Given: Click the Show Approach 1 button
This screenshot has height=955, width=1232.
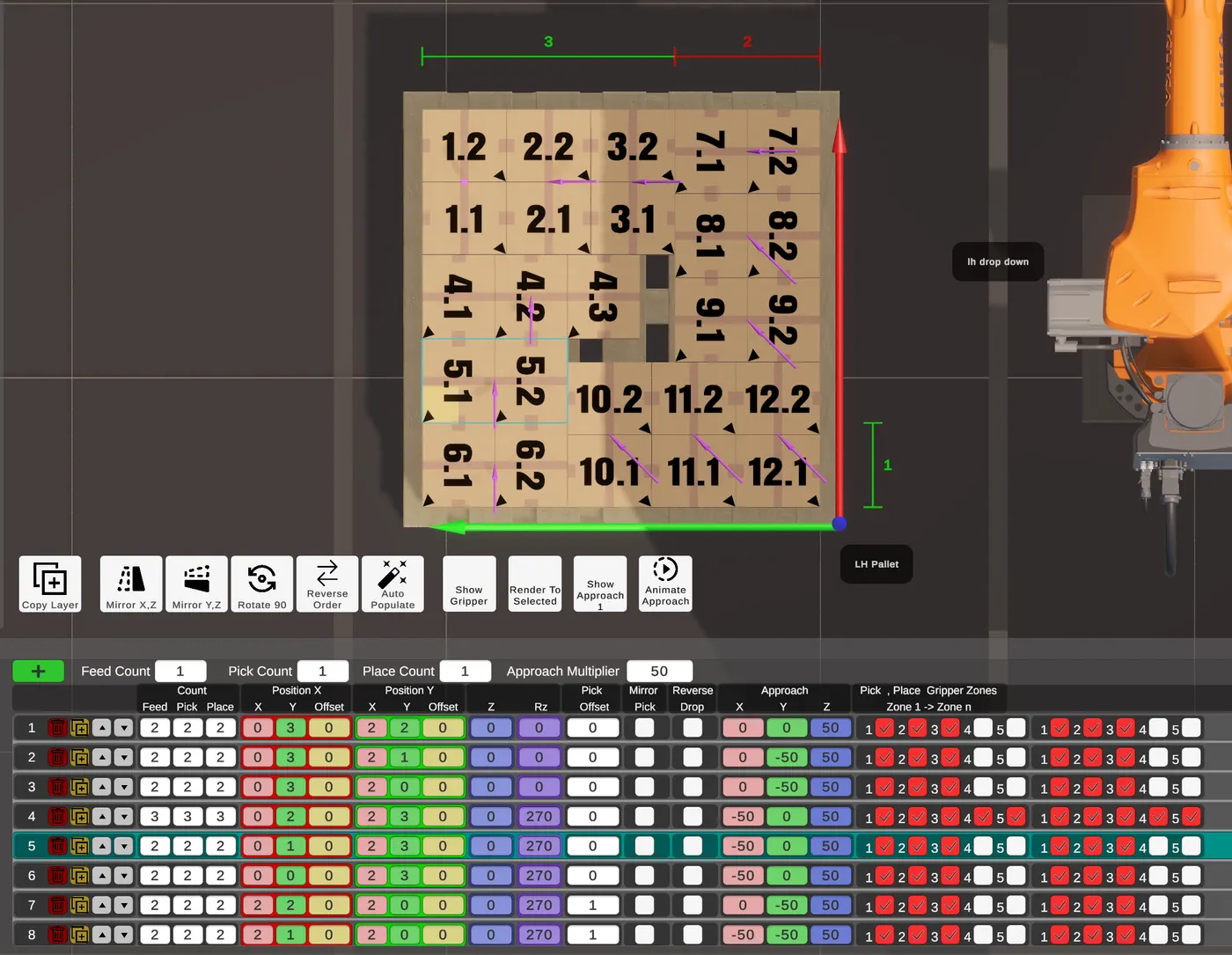Looking at the screenshot, I should click(600, 584).
